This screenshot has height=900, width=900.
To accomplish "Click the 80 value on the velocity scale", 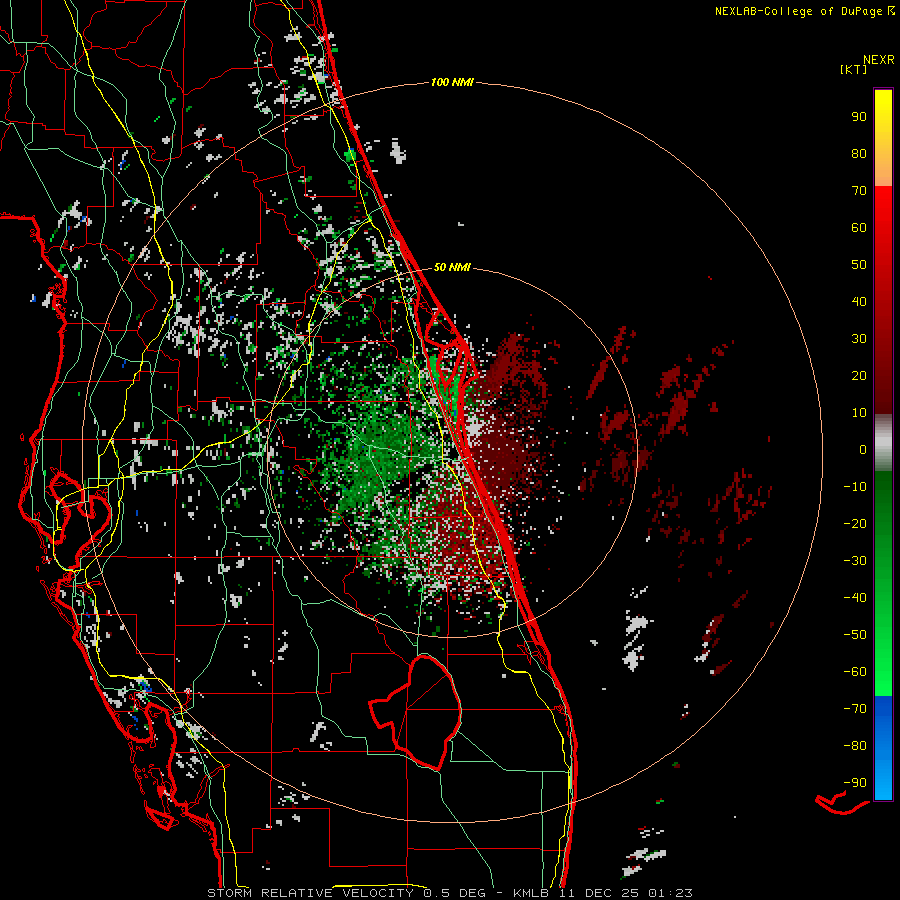I will (x=859, y=153).
